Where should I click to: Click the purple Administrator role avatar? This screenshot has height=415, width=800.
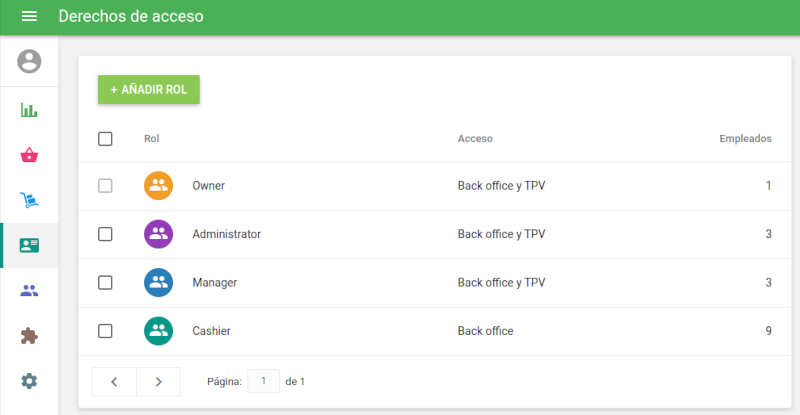(158, 234)
